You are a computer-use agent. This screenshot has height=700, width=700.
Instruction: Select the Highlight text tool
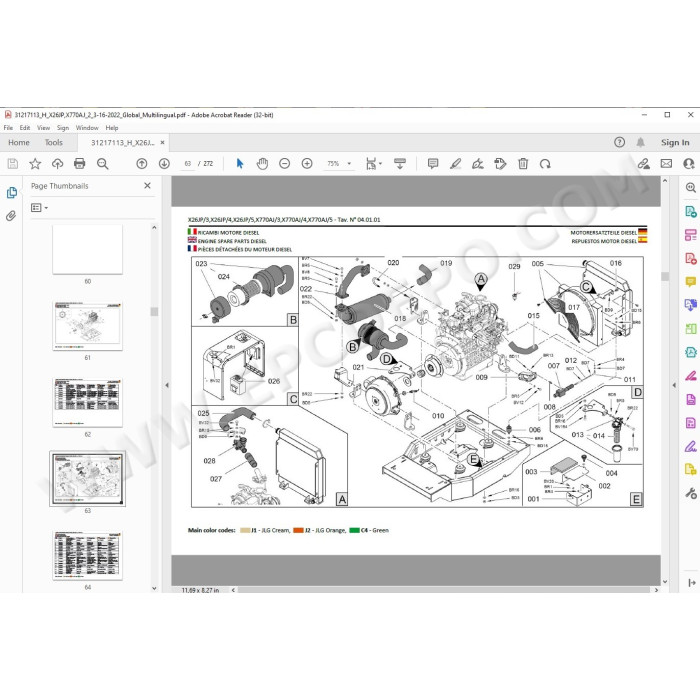[x=455, y=164]
